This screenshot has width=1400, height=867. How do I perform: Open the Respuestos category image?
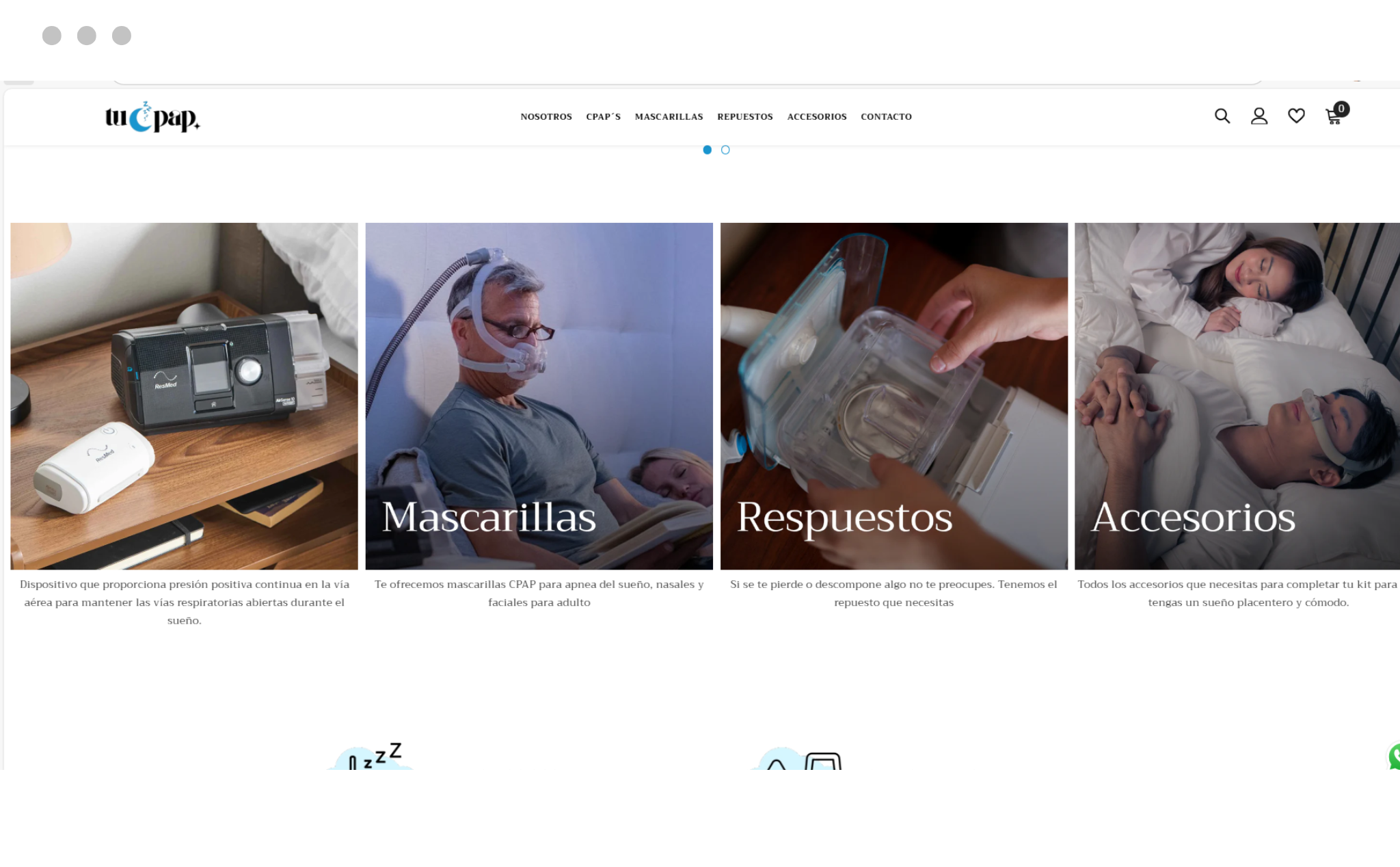(894, 396)
